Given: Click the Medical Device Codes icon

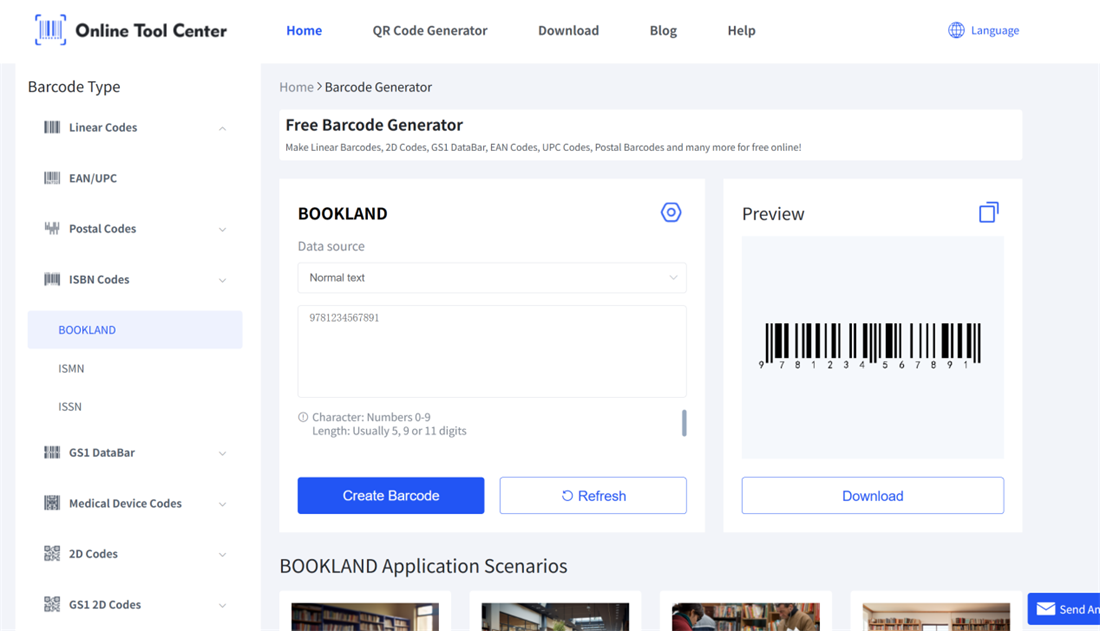Looking at the screenshot, I should click(x=52, y=503).
